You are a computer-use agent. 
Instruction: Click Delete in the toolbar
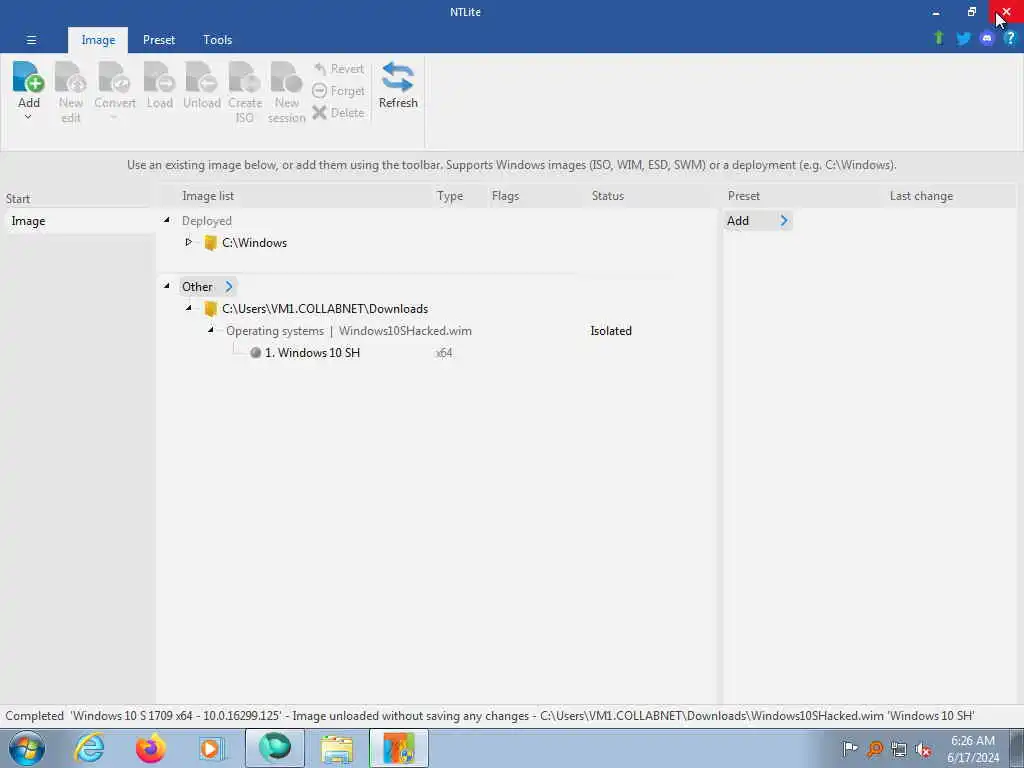(339, 113)
